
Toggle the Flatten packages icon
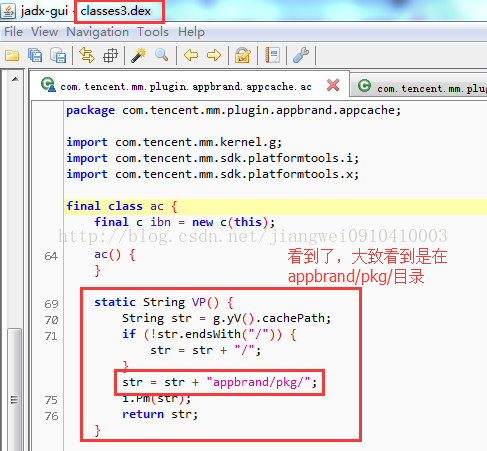(x=110, y=55)
